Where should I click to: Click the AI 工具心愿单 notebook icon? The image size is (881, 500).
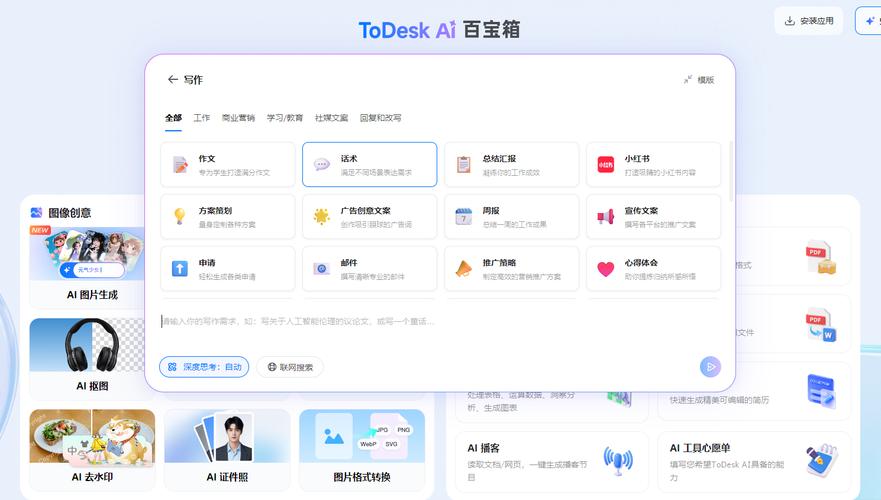pyautogui.click(x=821, y=461)
